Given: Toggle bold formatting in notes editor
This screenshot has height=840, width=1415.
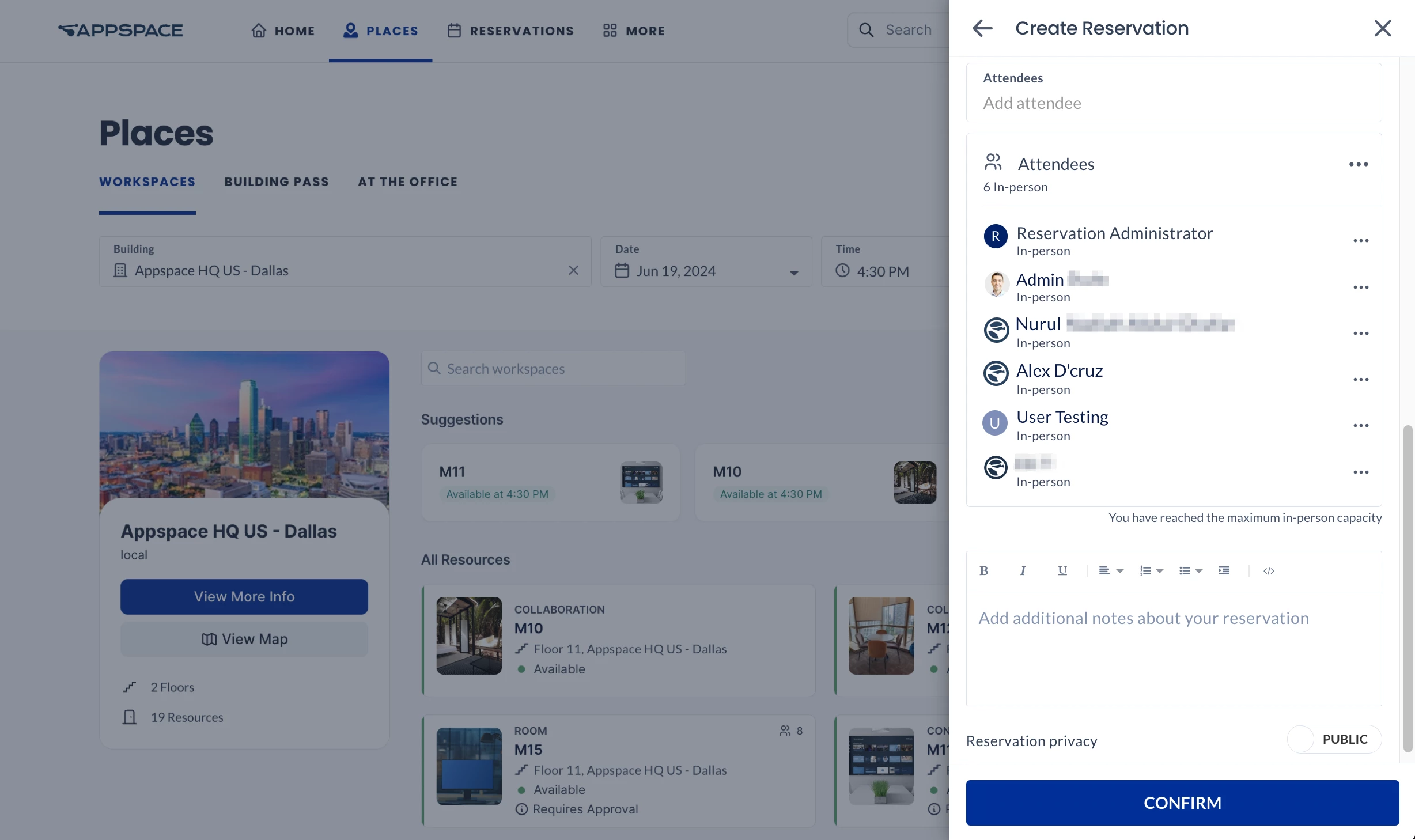Looking at the screenshot, I should pos(983,570).
